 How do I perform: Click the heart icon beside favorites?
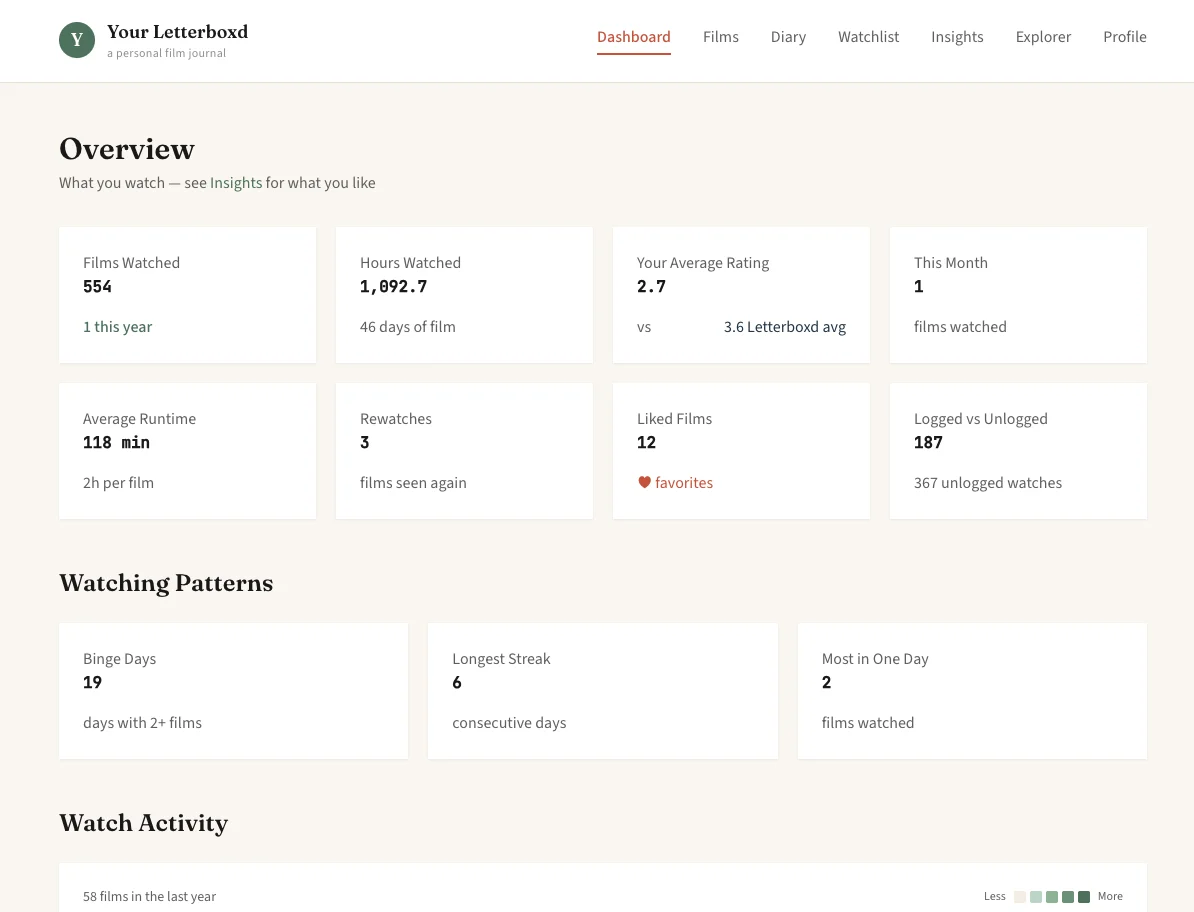pos(644,482)
